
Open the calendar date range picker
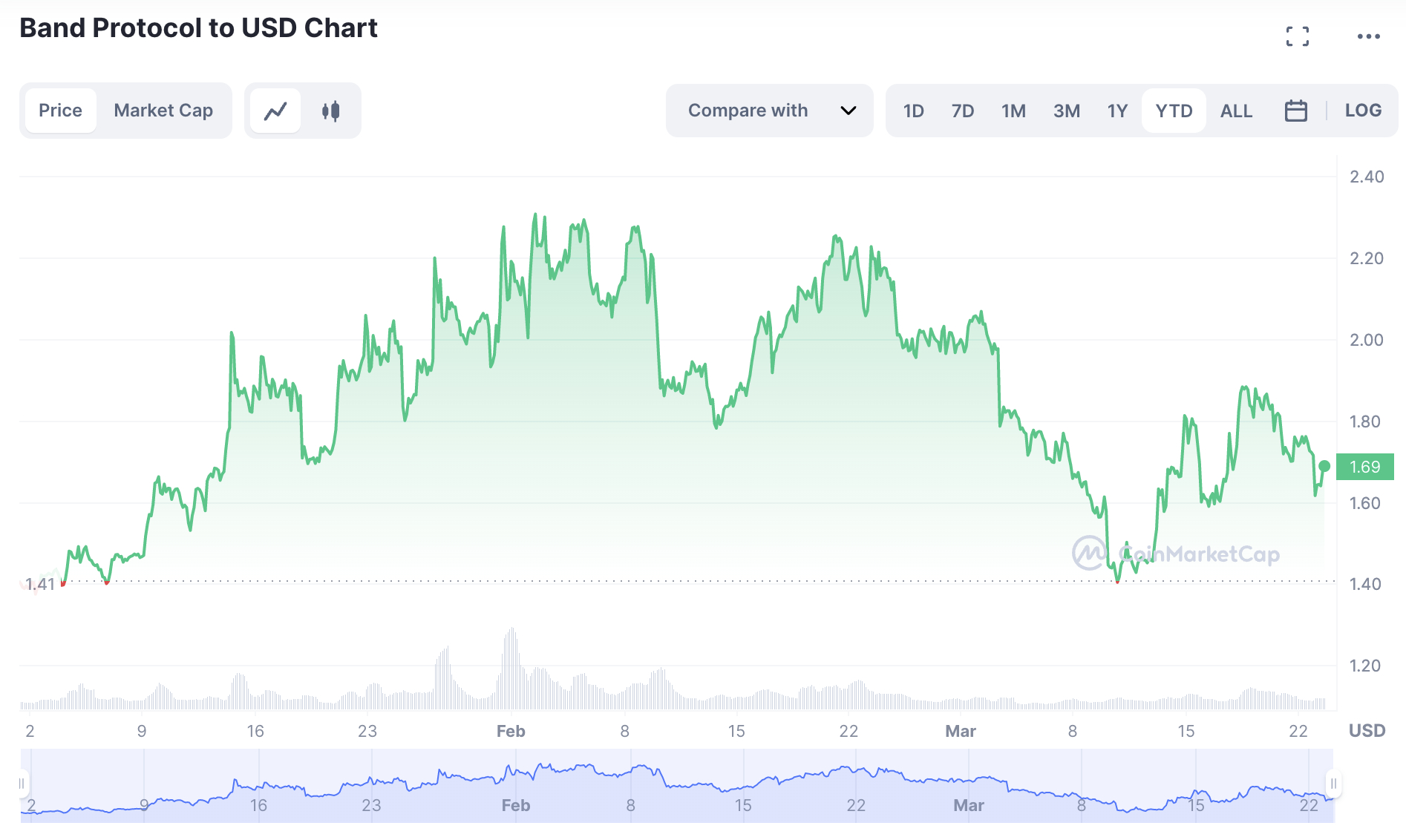(x=1295, y=111)
